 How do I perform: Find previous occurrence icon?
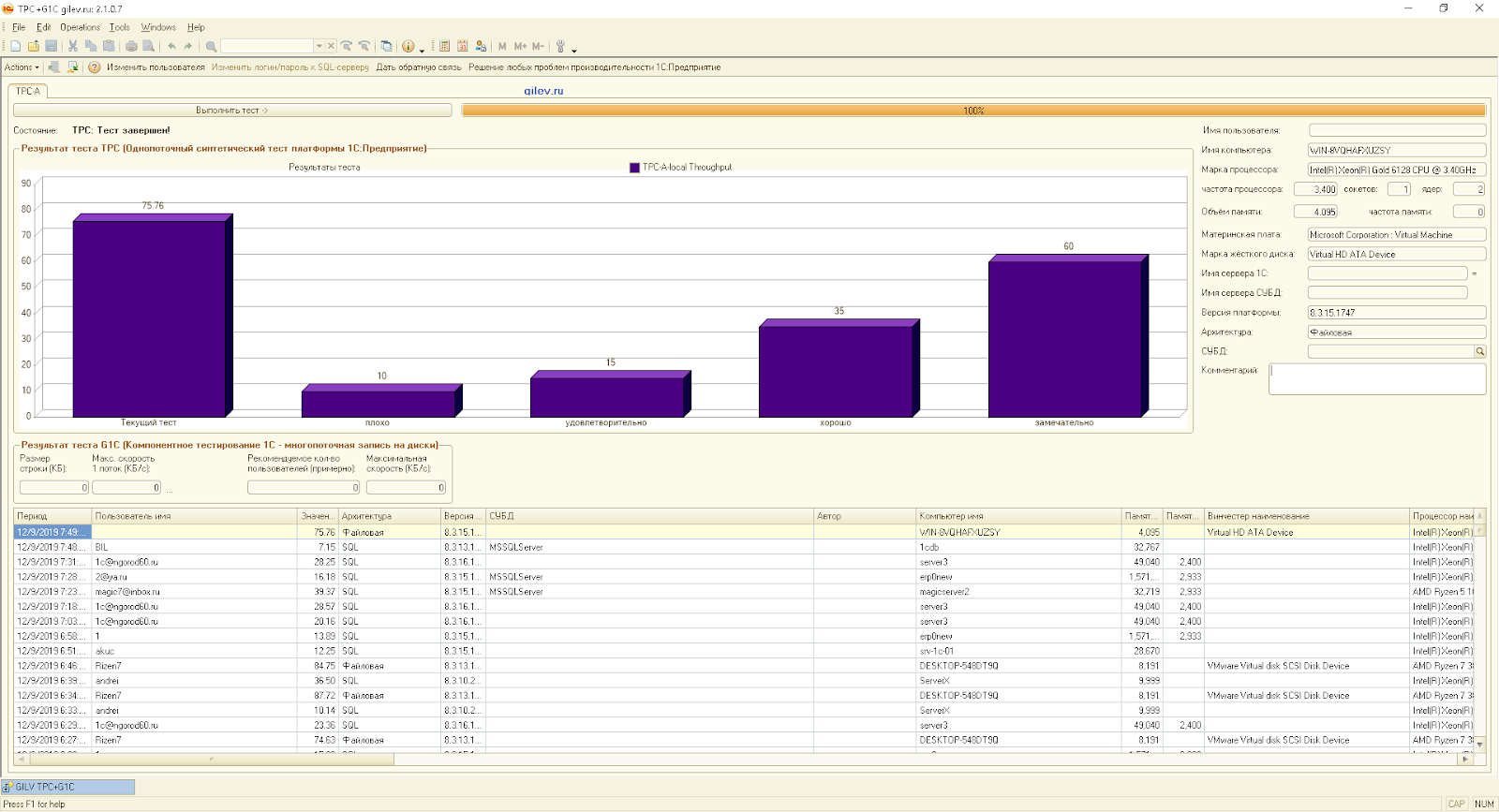364,46
